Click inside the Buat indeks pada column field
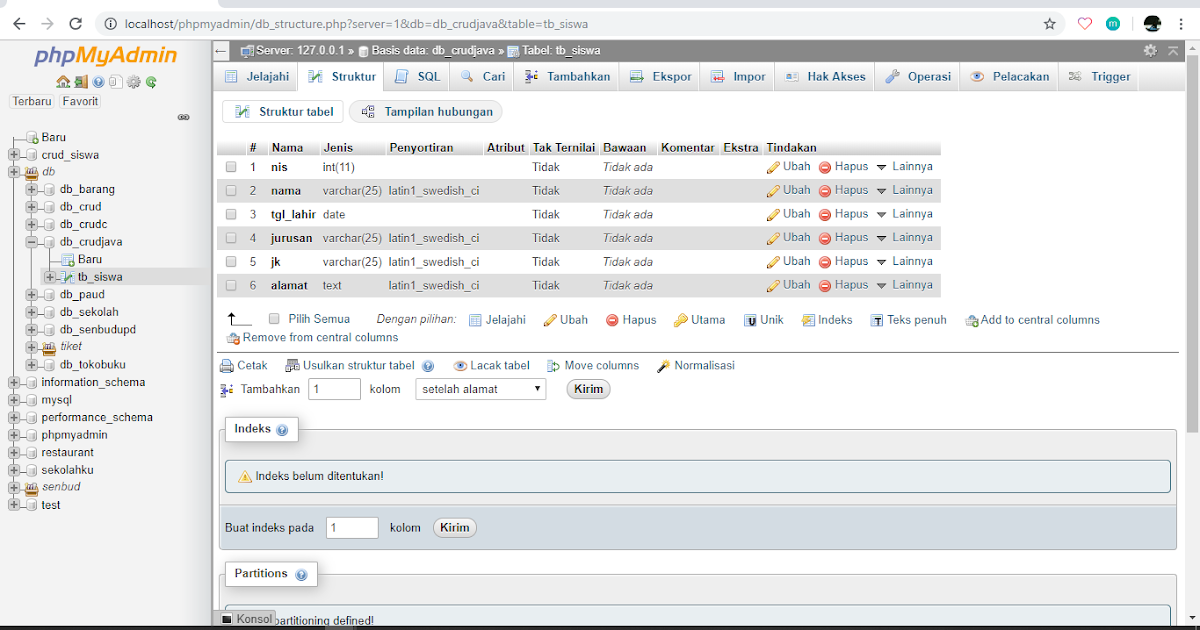The width and height of the screenshot is (1200, 630). [351, 527]
